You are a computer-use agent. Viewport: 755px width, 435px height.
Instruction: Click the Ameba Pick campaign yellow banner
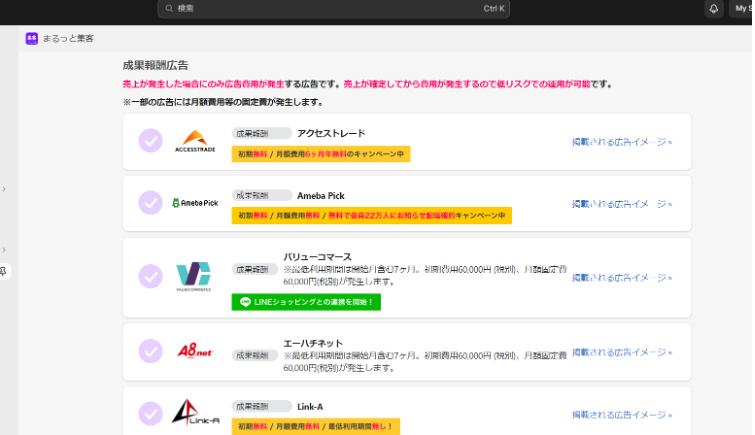372,215
